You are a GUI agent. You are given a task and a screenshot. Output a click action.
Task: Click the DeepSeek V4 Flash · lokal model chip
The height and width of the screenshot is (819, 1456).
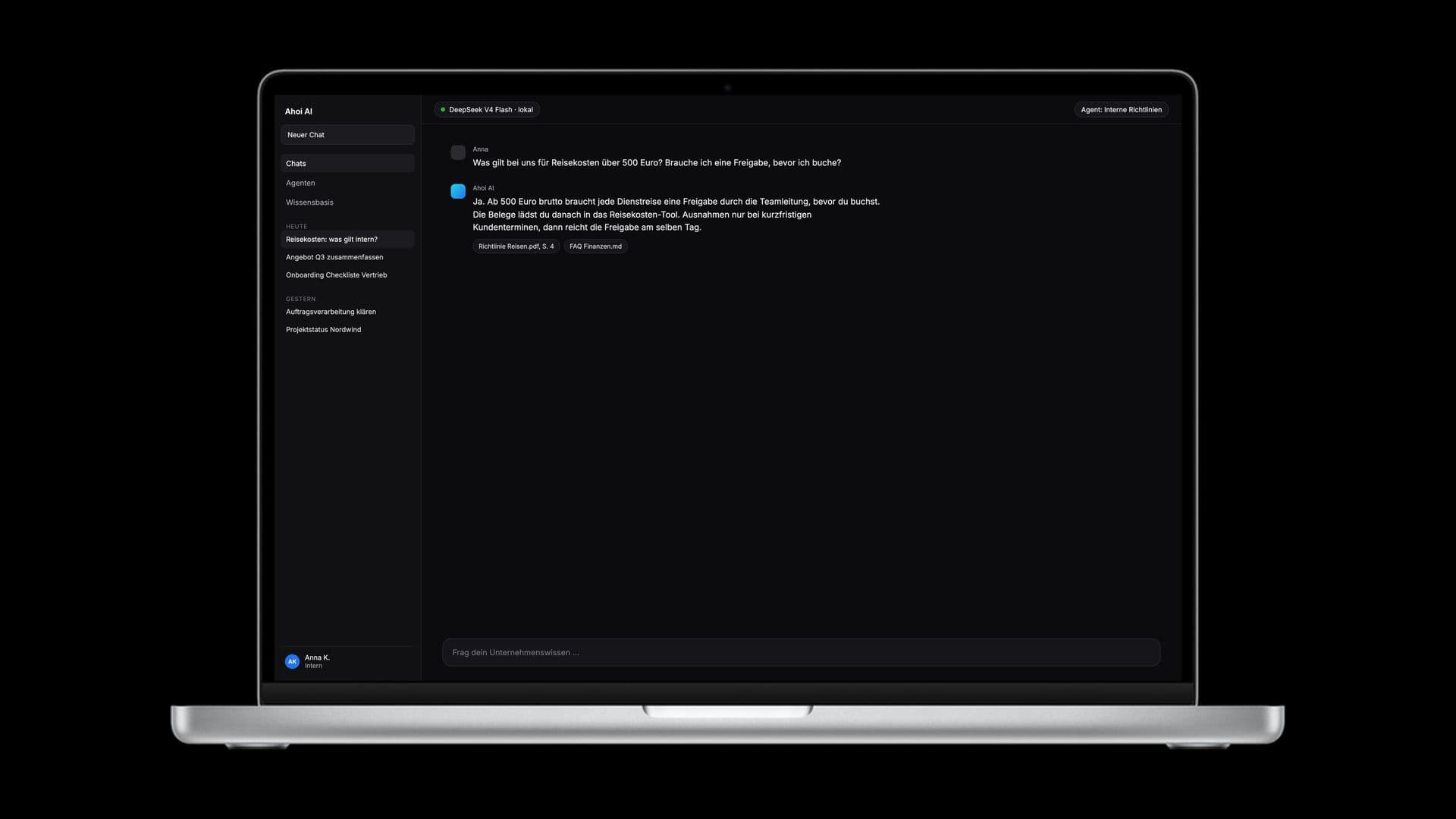(487, 110)
